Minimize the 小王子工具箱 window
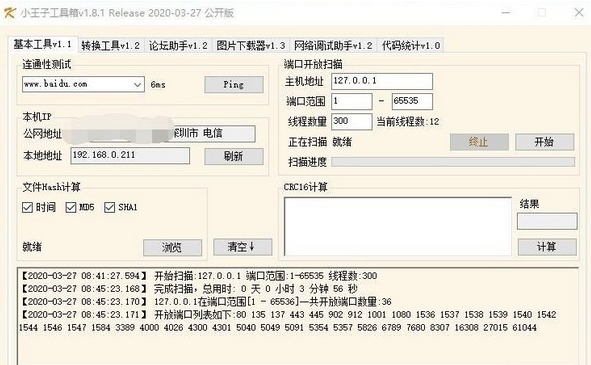This screenshot has width=591, height=365. tap(506, 13)
